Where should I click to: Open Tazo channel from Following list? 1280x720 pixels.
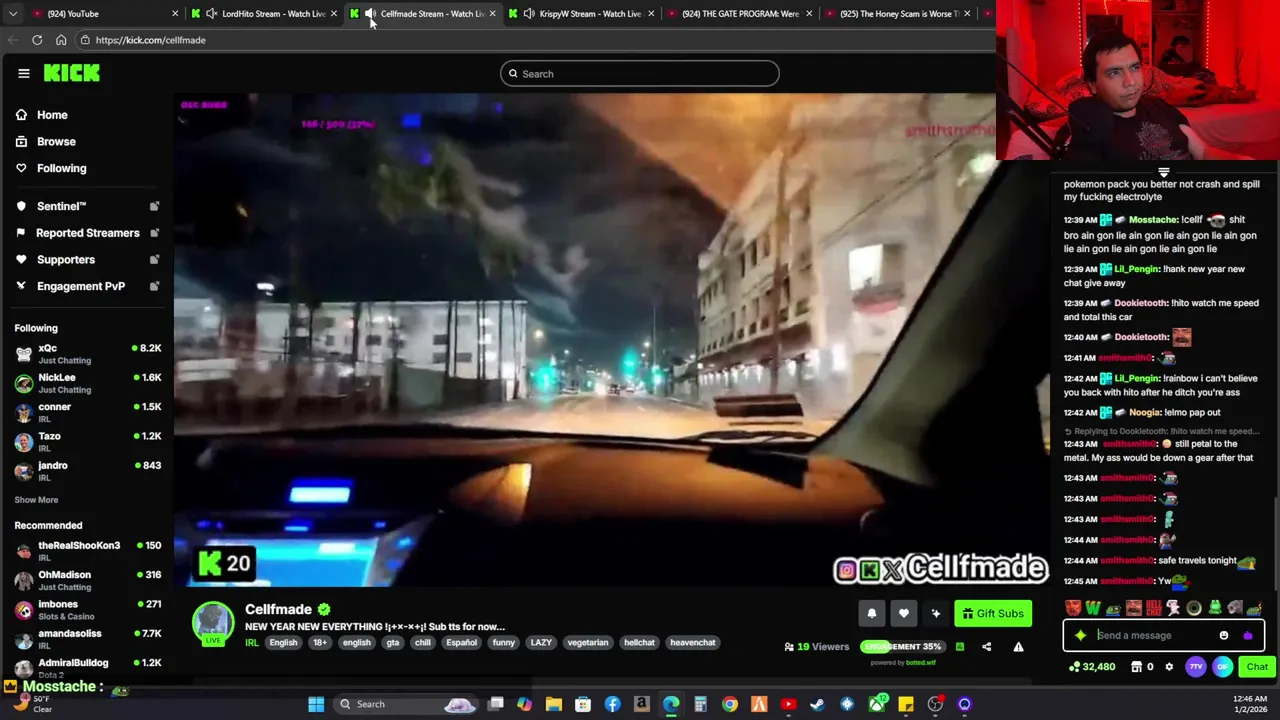[88, 441]
